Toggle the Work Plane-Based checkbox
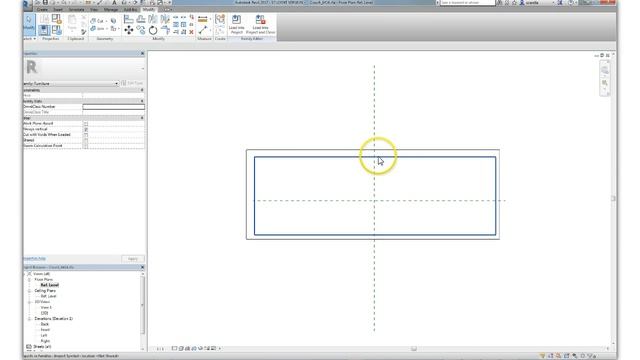 86,123
